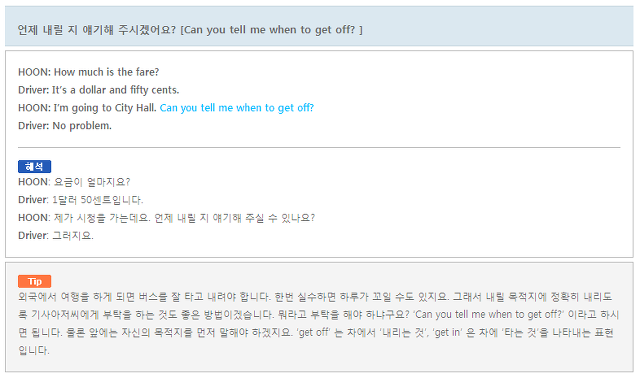Click the horizontal divider below the English dialogue
Image resolution: width=640 pixels, height=378 pixels.
tap(319, 147)
